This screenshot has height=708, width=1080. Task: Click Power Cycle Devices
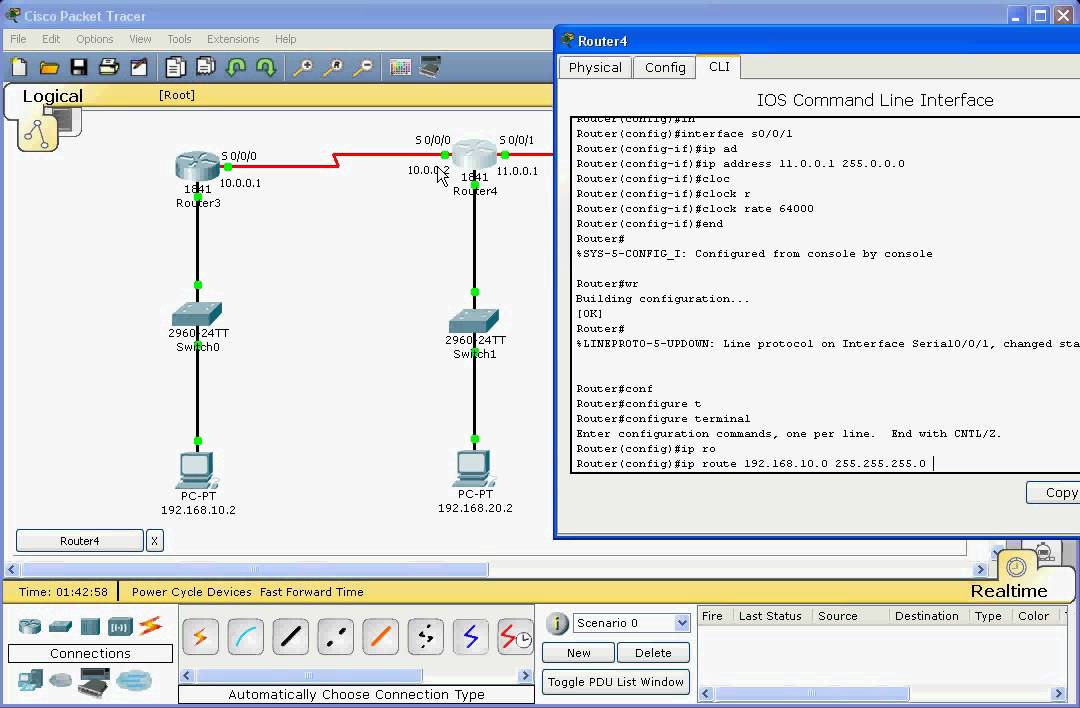(x=191, y=592)
